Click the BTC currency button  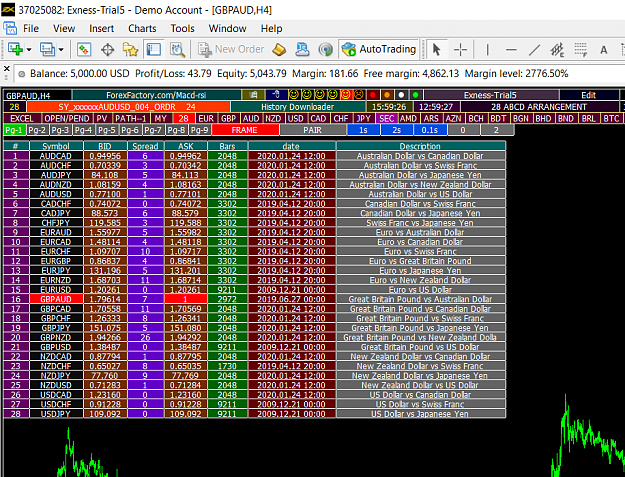(x=611, y=118)
